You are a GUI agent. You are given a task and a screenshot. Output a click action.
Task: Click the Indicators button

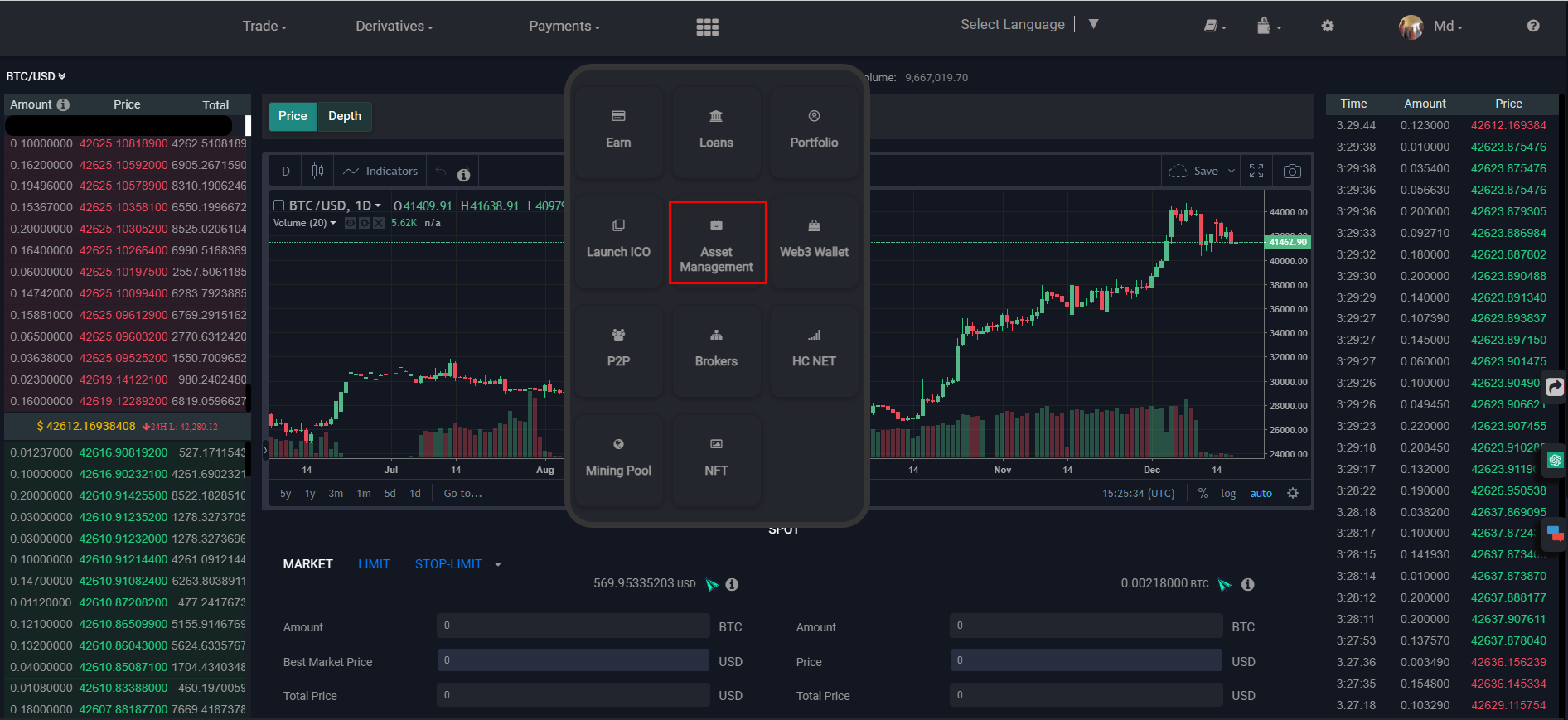coord(381,171)
